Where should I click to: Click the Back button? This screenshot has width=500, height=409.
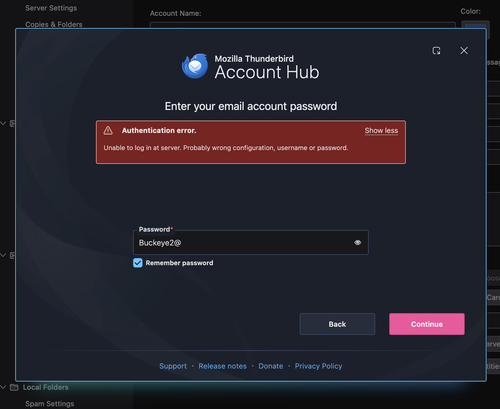(x=337, y=324)
